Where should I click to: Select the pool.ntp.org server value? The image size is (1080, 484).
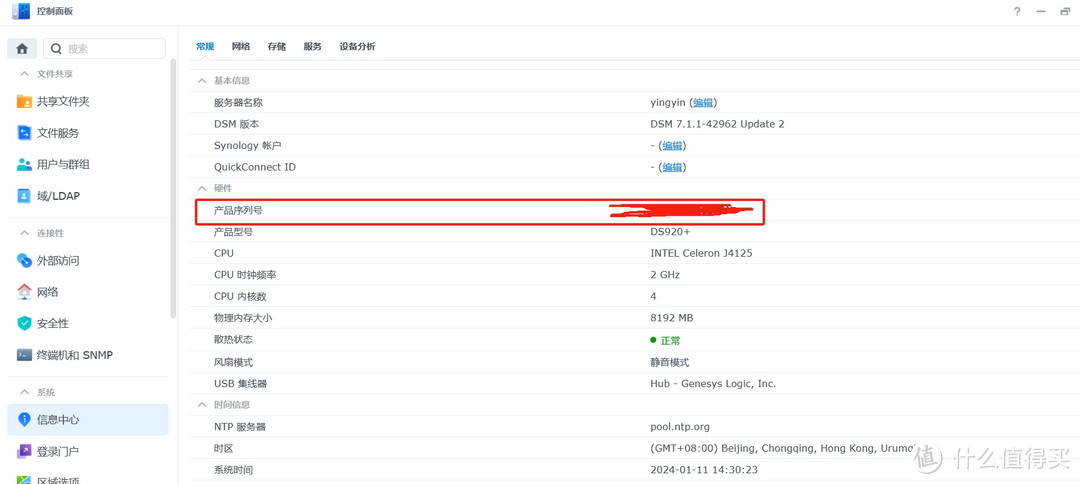(680, 427)
